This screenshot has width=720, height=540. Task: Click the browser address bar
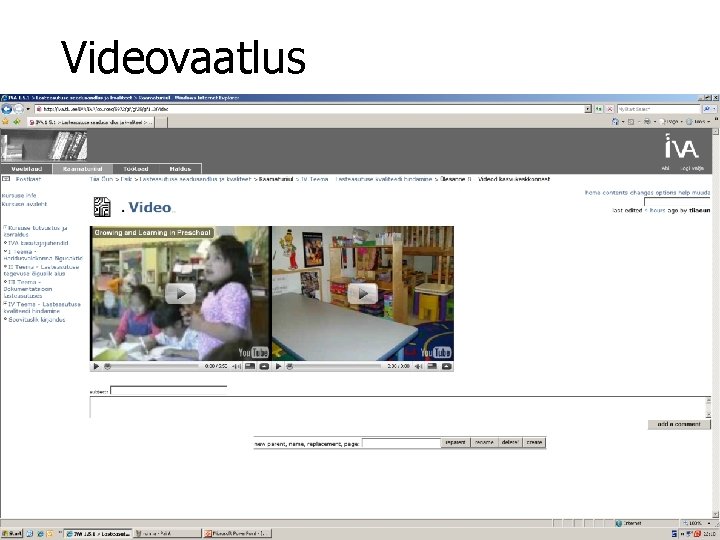click(310, 109)
